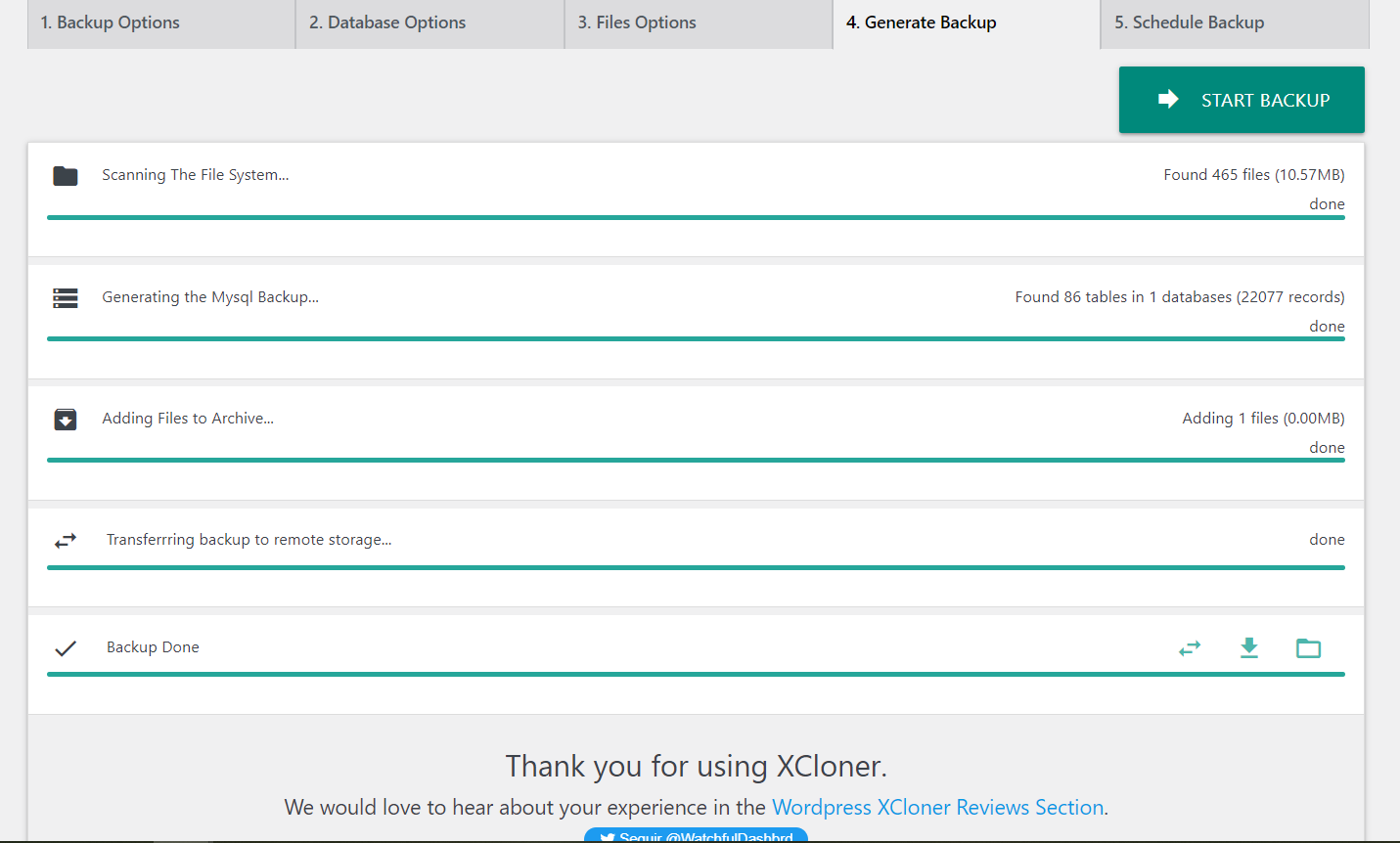
Task: Click the 'Found 465 files (10.57MB)' text
Action: [1254, 175]
